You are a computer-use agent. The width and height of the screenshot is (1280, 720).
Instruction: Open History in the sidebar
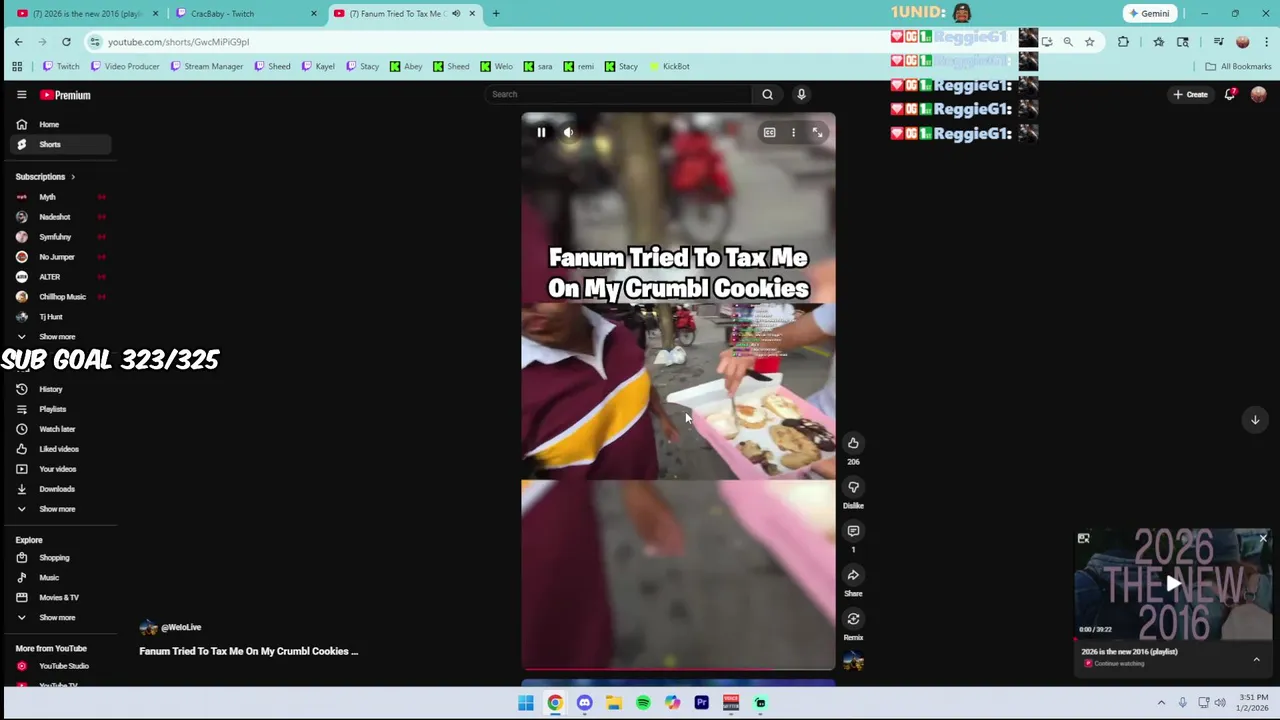60,389
